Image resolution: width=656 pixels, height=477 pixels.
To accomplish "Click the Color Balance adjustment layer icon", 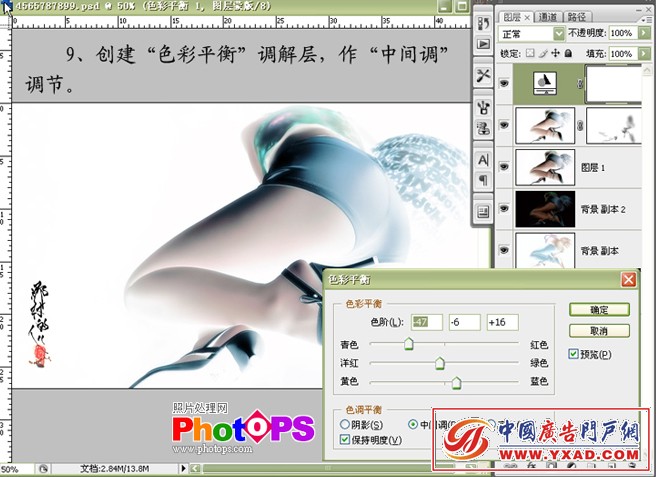I will [545, 83].
